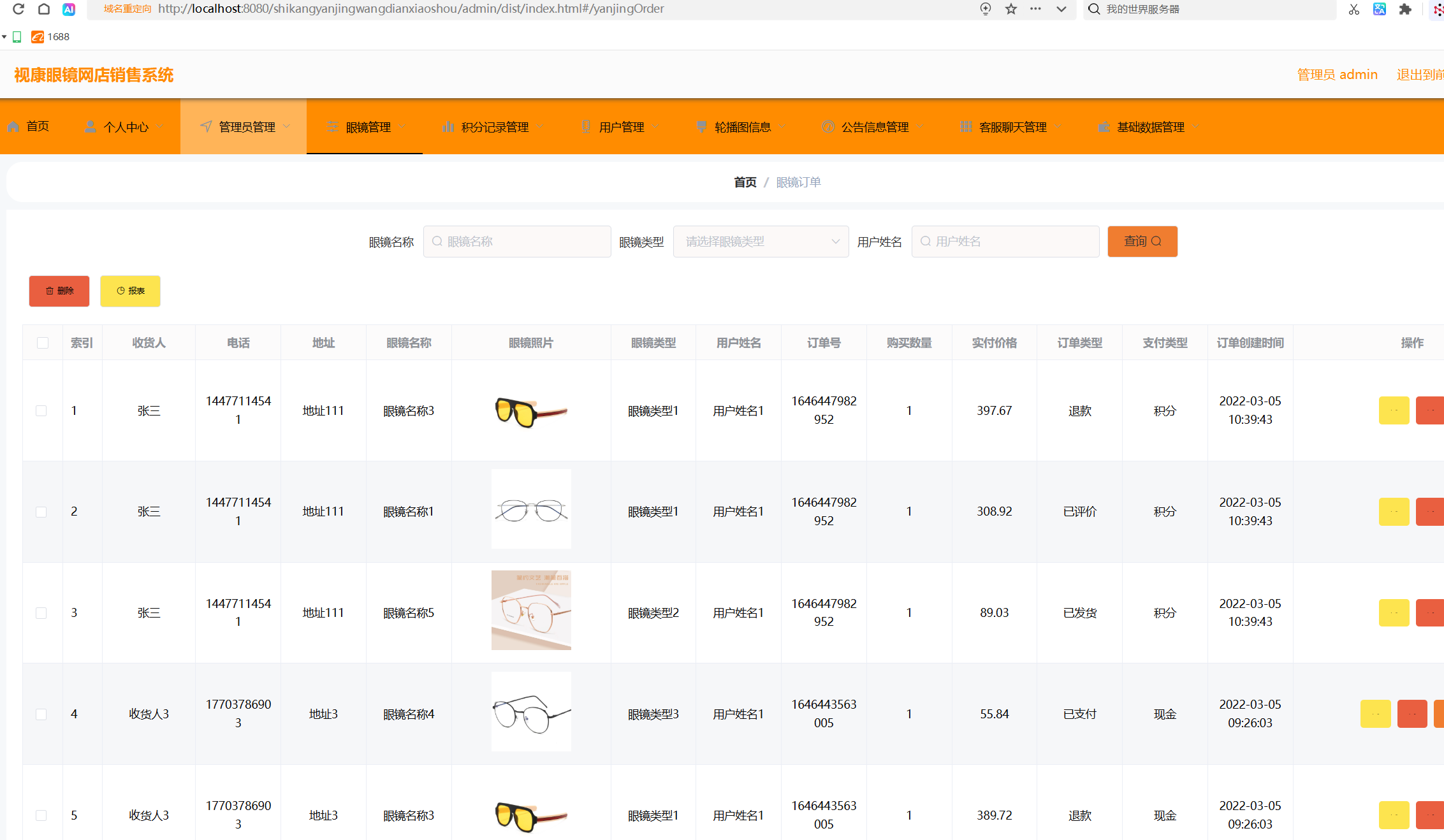The height and width of the screenshot is (840, 1444).
Task: Expand the 基础数据管理 menu
Action: [1149, 127]
